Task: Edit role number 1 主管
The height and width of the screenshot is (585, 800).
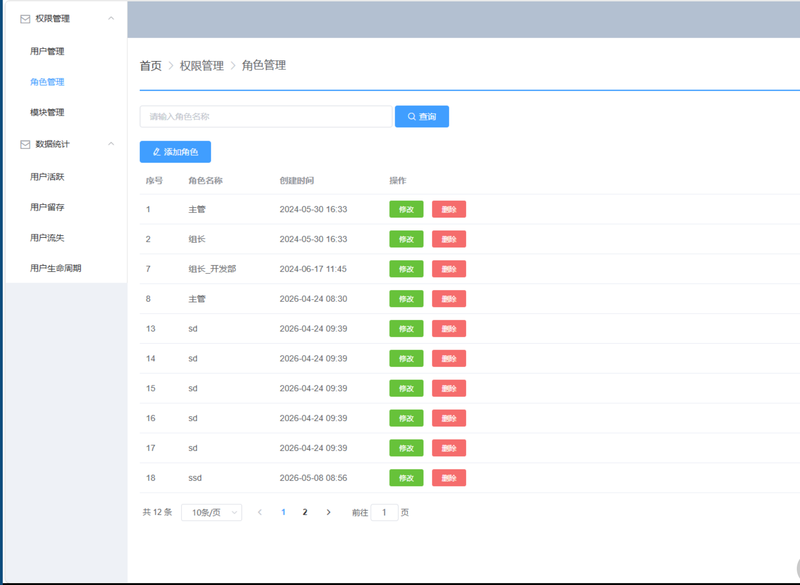Action: pyautogui.click(x=406, y=209)
